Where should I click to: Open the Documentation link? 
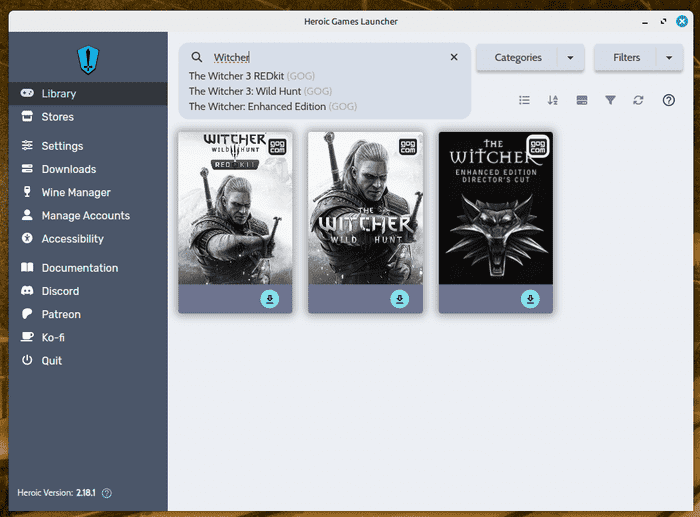coord(88,267)
